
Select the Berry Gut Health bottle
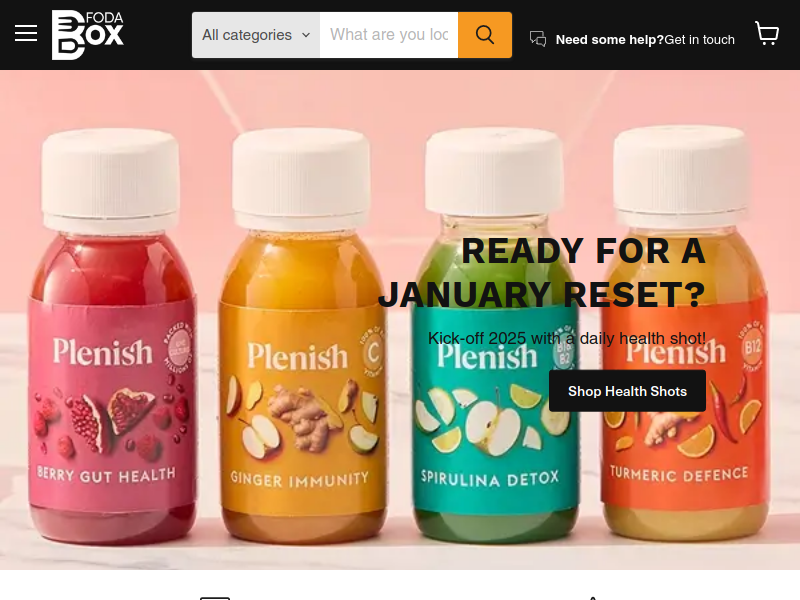(111, 337)
